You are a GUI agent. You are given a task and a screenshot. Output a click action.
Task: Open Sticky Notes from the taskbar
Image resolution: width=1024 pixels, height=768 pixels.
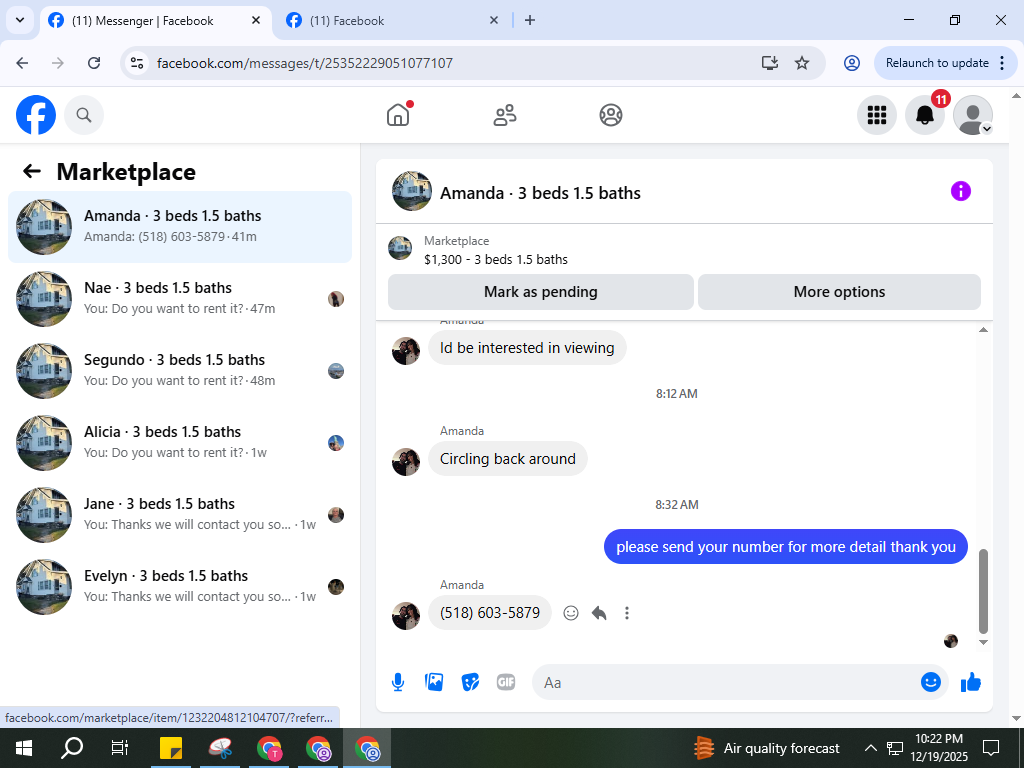(171, 748)
